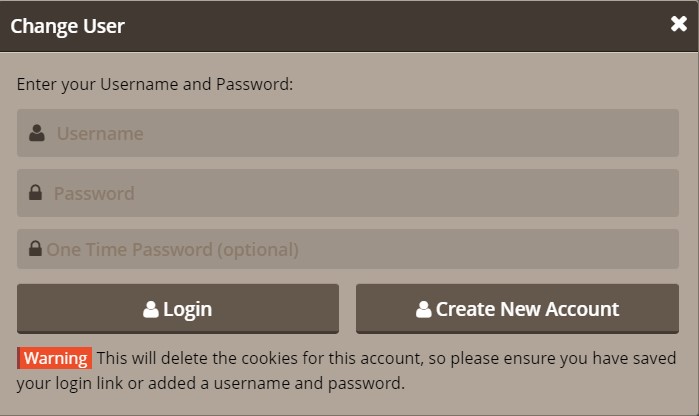
Task: Focus the Username input field
Action: pos(348,133)
